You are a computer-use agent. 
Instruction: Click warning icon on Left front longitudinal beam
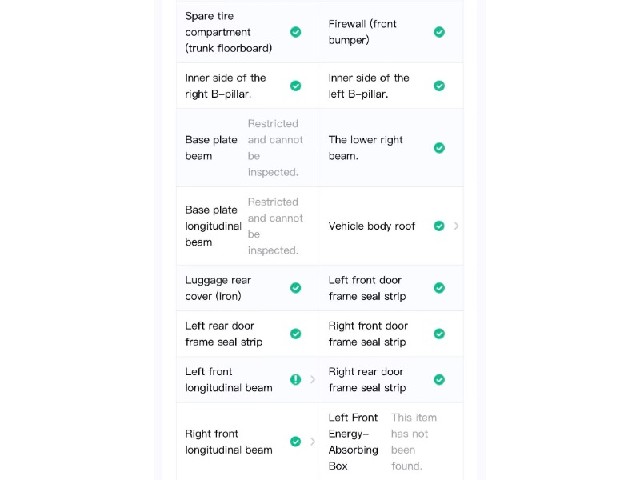[x=296, y=380]
